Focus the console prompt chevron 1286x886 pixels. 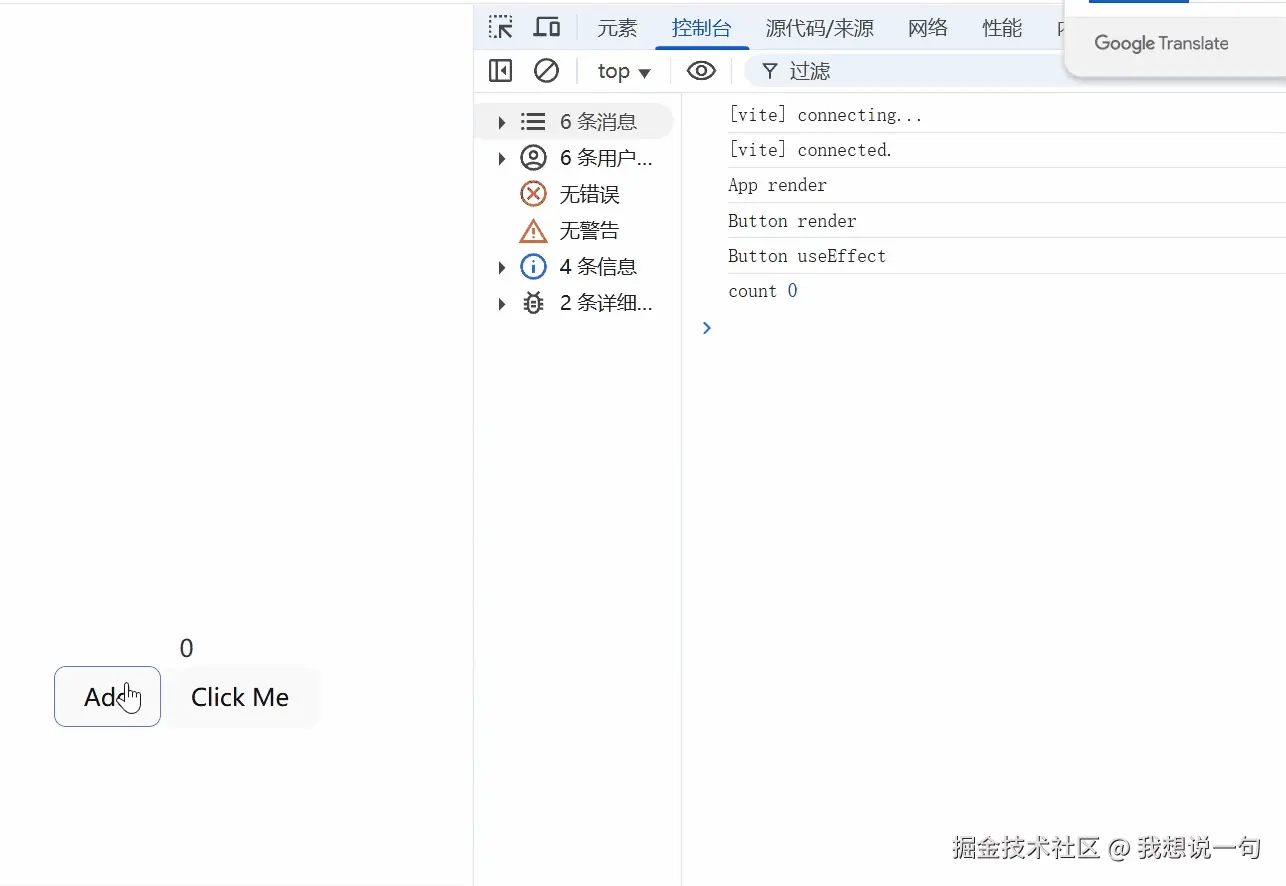coord(707,328)
